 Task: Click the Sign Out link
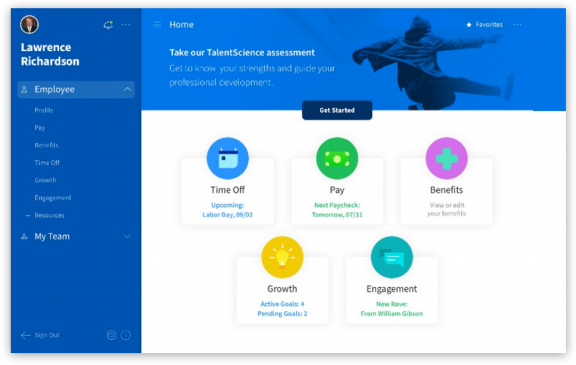40,335
